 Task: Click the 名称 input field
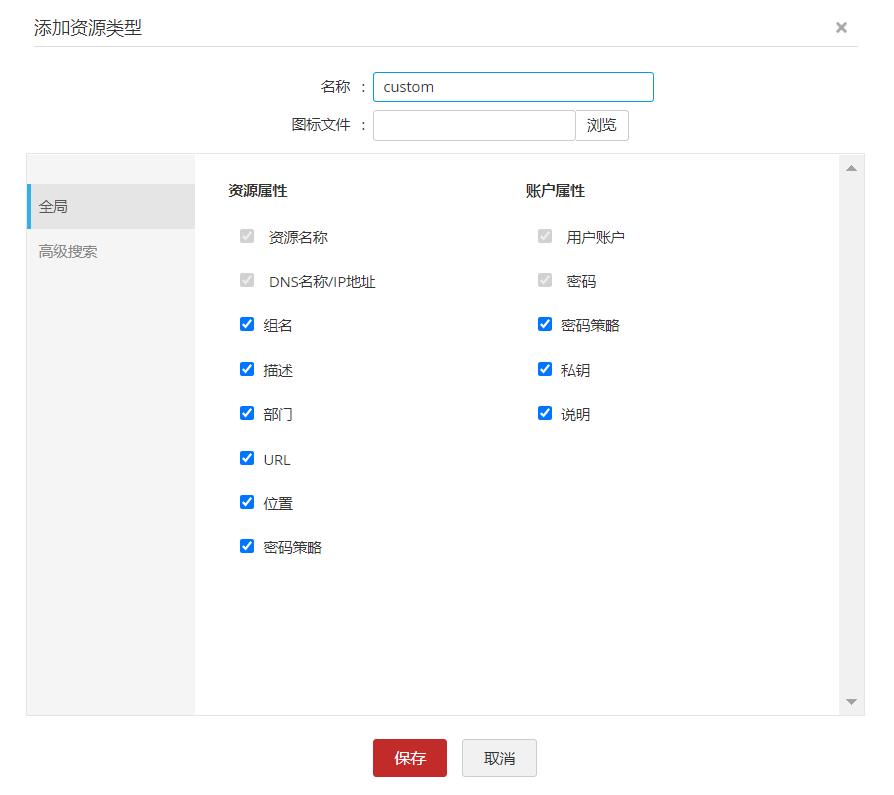click(513, 87)
